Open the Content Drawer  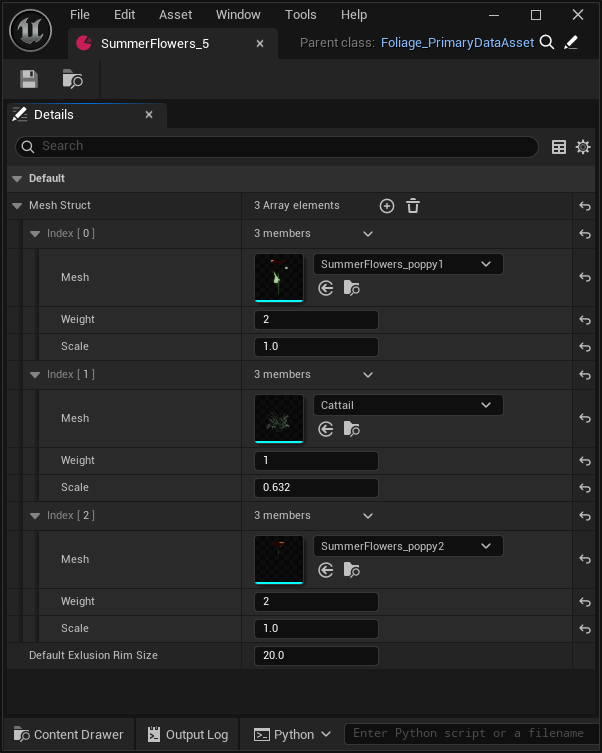(x=69, y=734)
